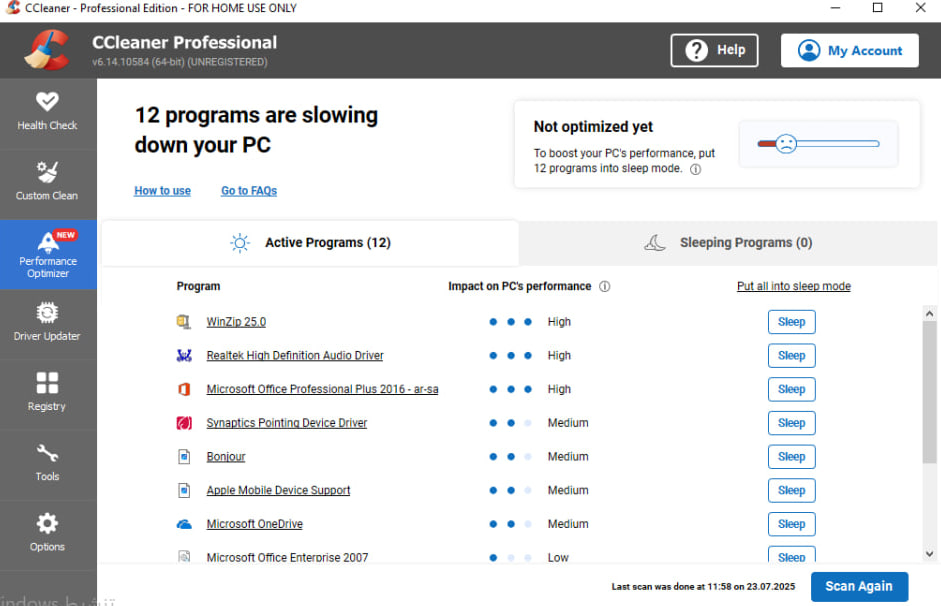Open Realtek High Definition Audio Driver link
Image resolution: width=941 pixels, height=606 pixels.
(295, 356)
